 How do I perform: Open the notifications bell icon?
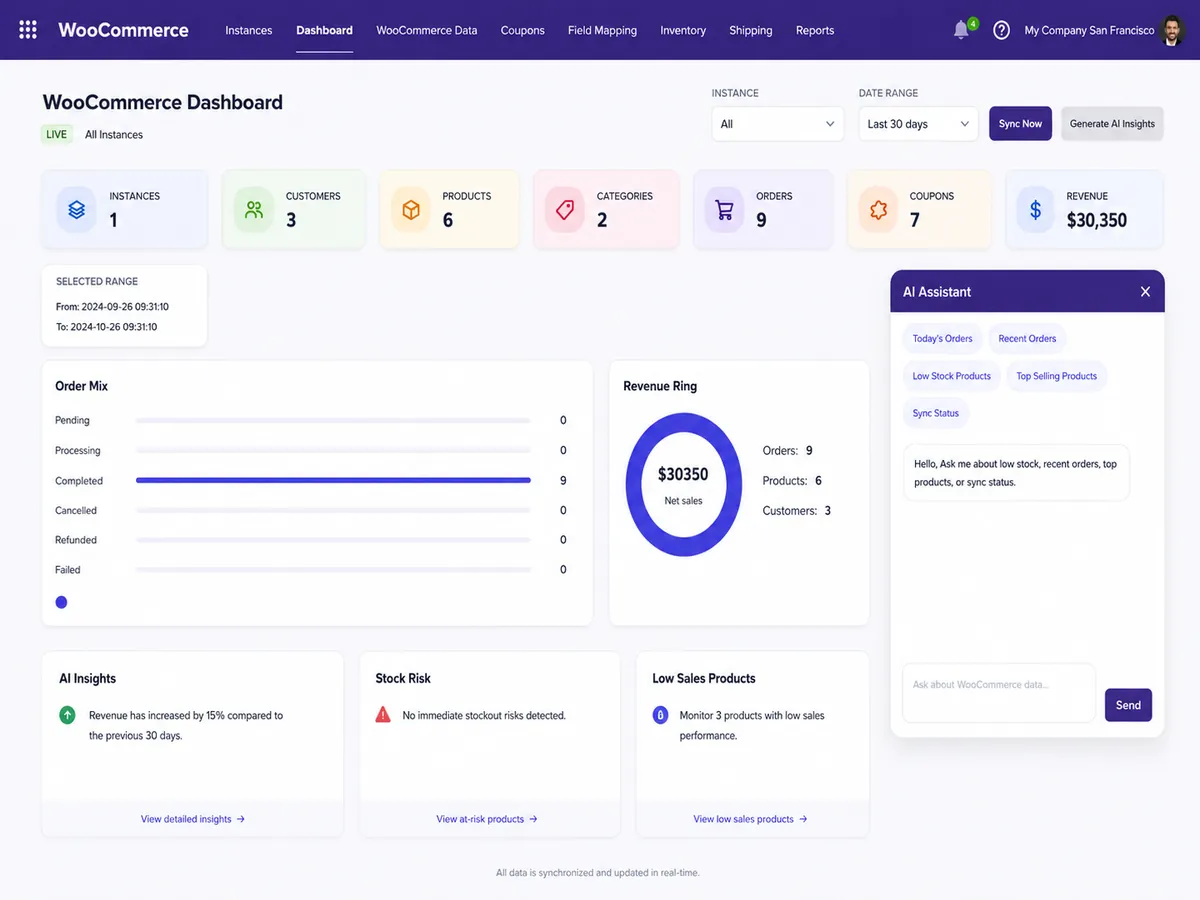pyautogui.click(x=961, y=30)
